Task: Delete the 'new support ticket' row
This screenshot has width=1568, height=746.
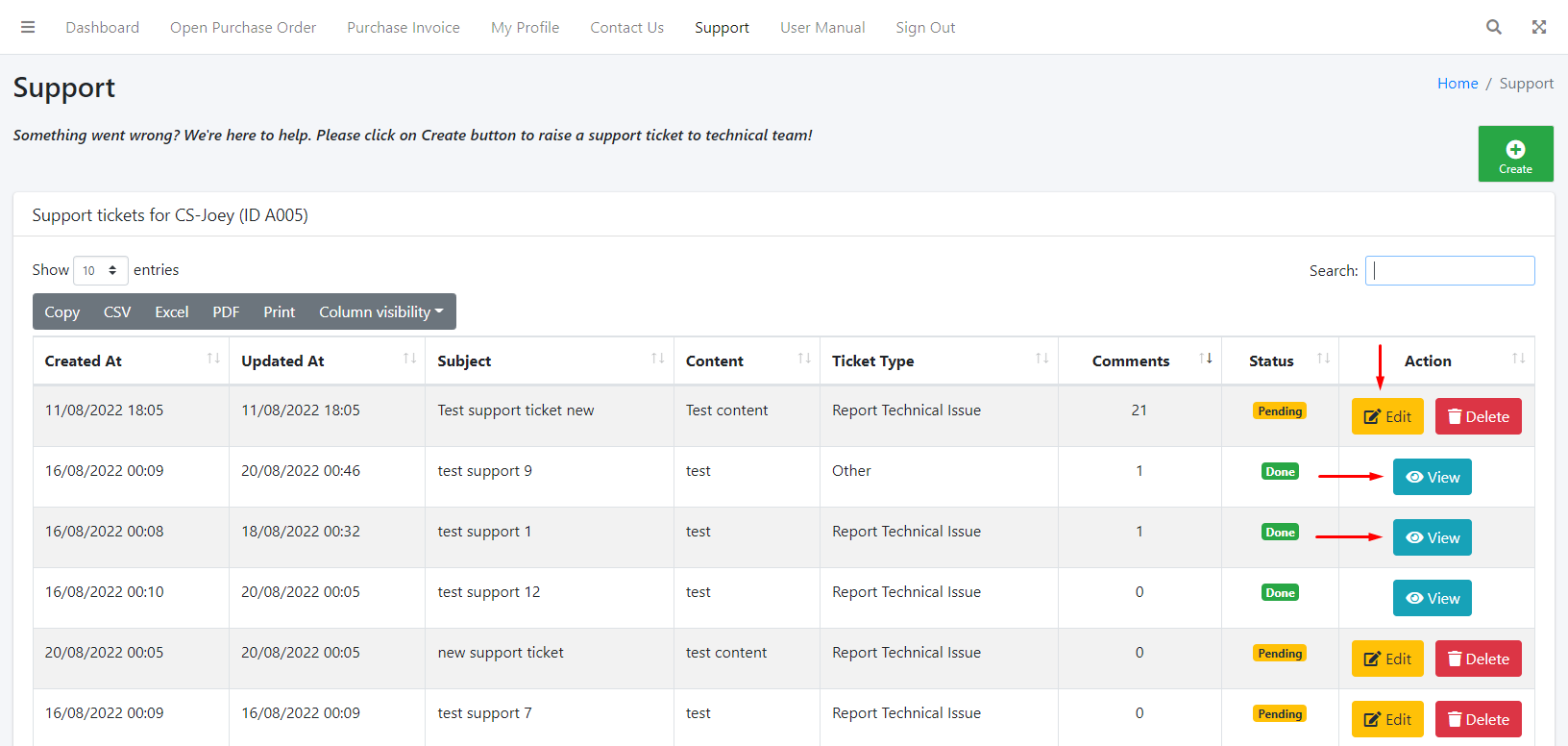Action: pyautogui.click(x=1478, y=659)
